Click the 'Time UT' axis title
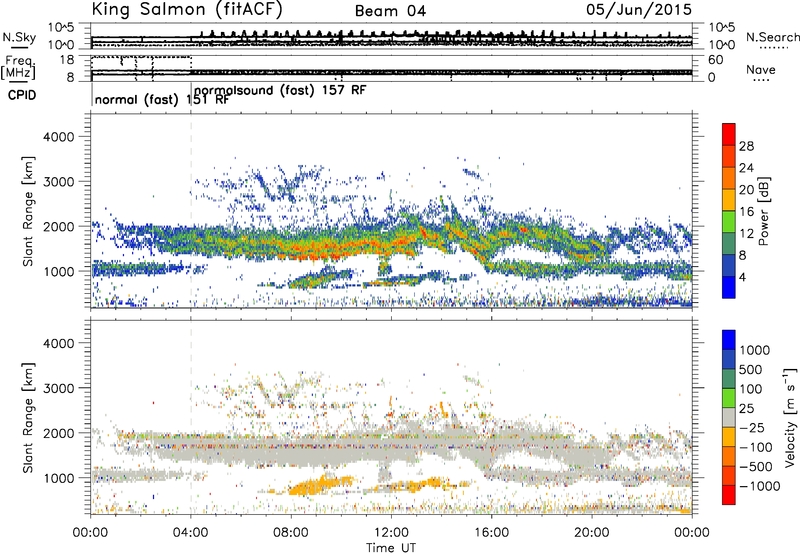Screen dimensions: 800x554 click(x=391, y=547)
